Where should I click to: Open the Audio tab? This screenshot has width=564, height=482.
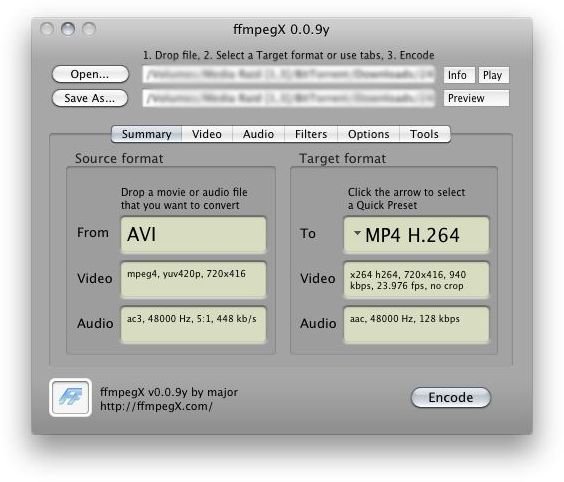(x=258, y=134)
